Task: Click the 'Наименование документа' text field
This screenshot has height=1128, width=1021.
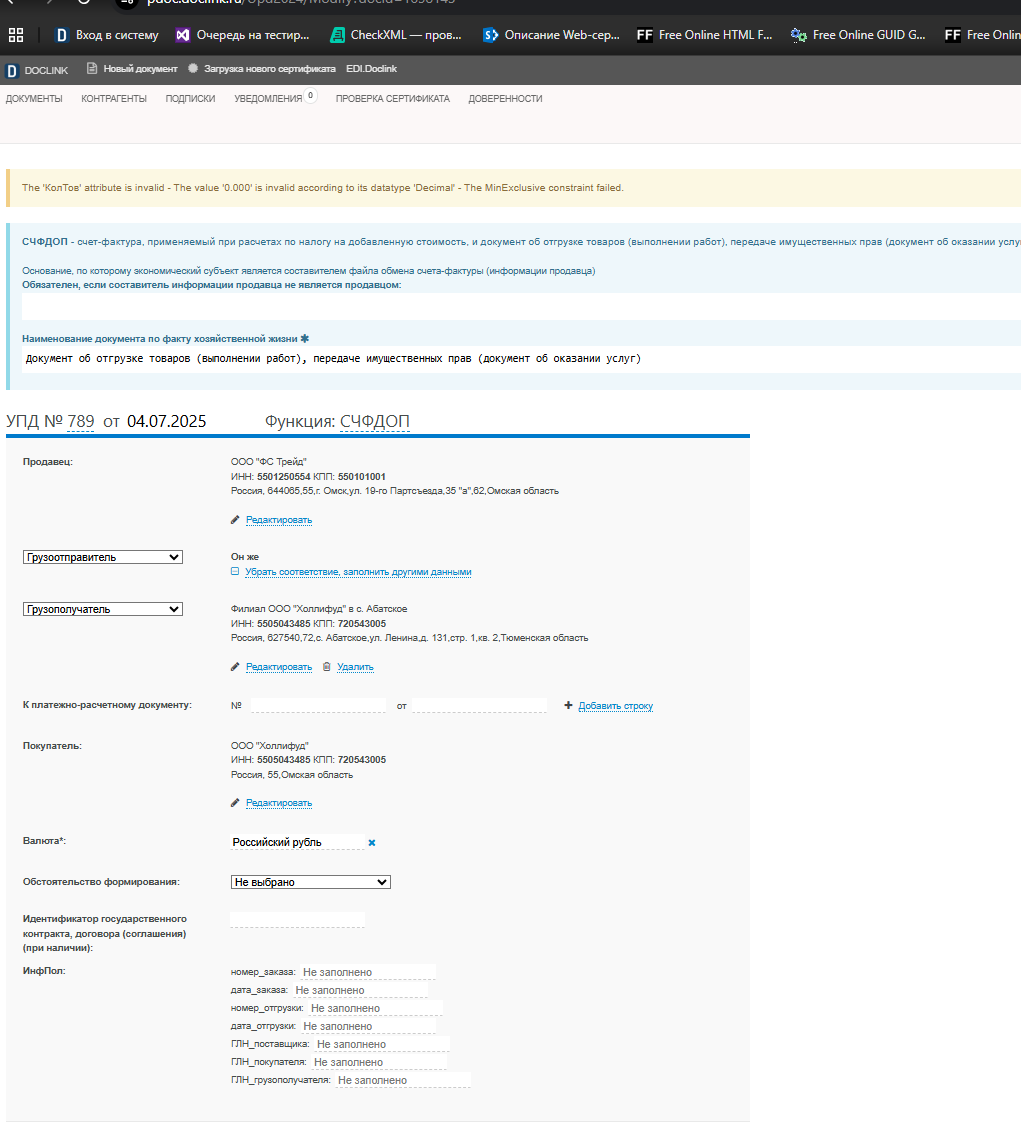Action: pyautogui.click(x=521, y=359)
